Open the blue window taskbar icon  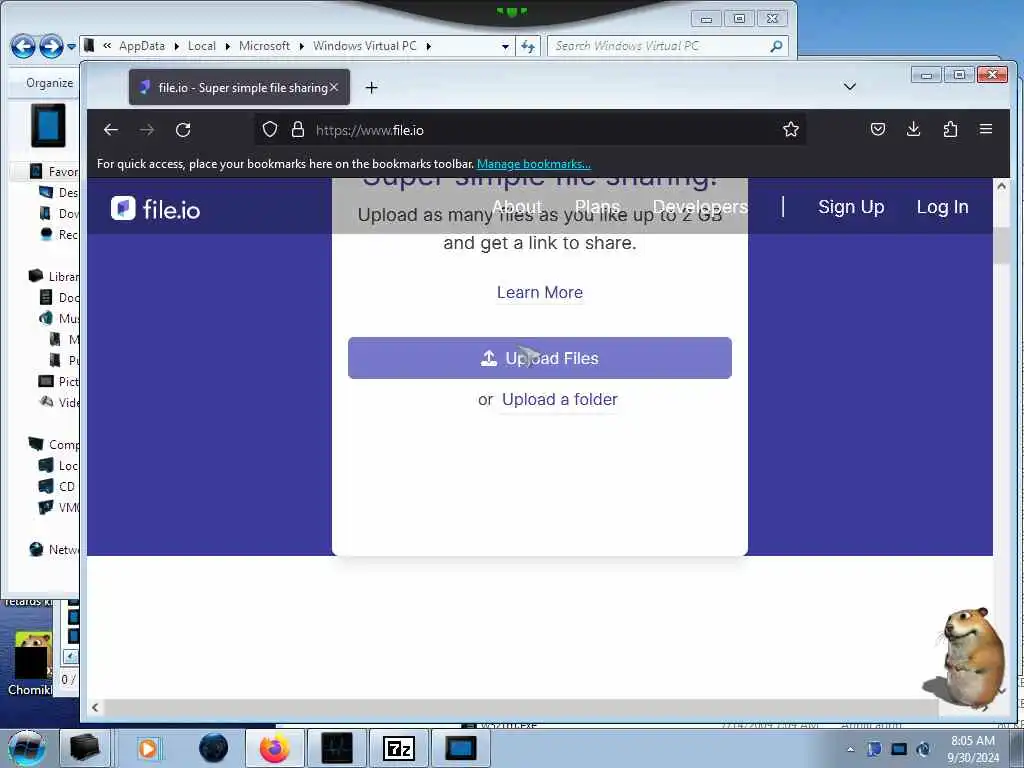point(460,748)
